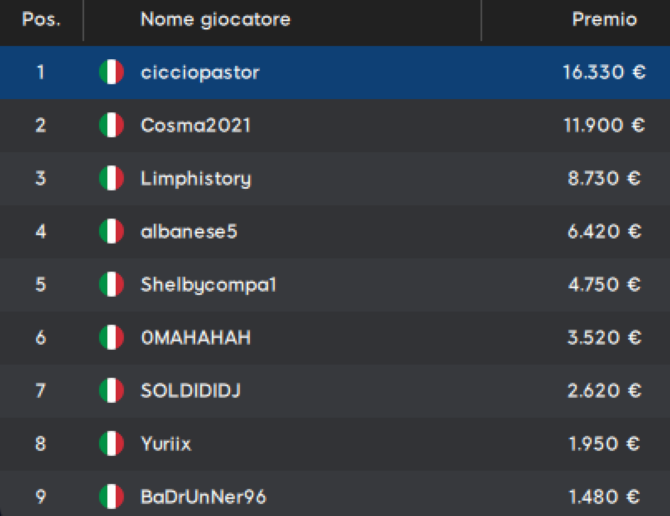Select the 1.480 € prize for BaDrUnNer96
This screenshot has height=516, width=670.
604,497
